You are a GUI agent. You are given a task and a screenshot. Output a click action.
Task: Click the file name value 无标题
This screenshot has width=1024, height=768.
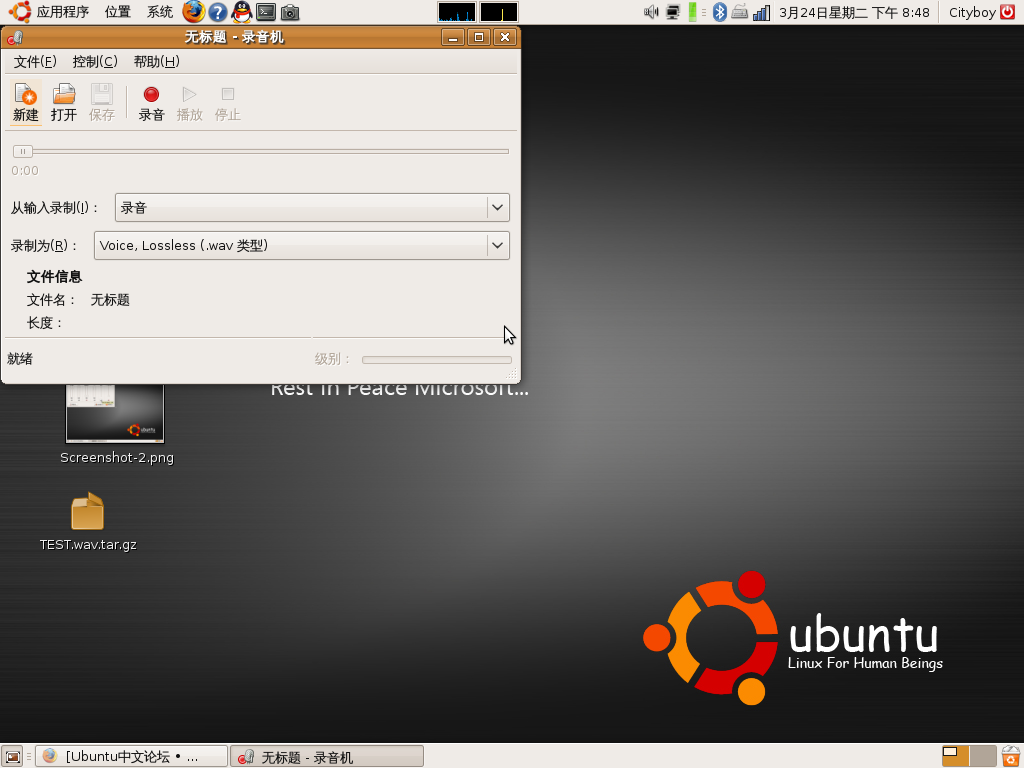pyautogui.click(x=110, y=300)
